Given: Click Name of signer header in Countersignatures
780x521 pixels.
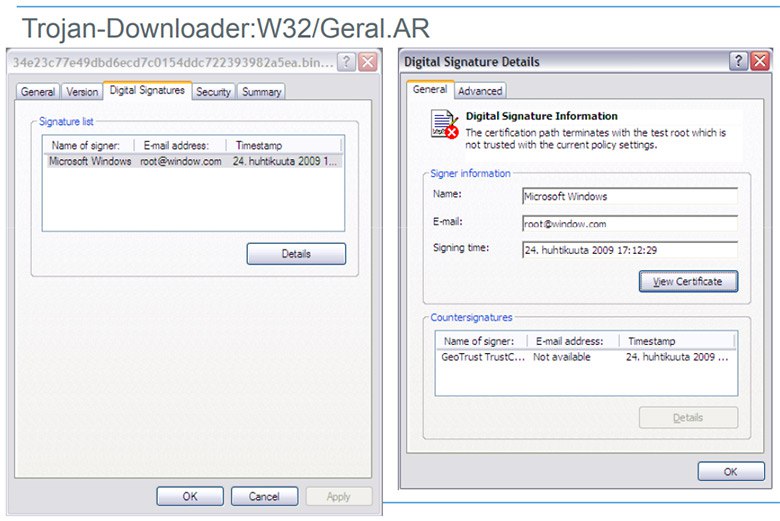Looking at the screenshot, I should pos(482,341).
